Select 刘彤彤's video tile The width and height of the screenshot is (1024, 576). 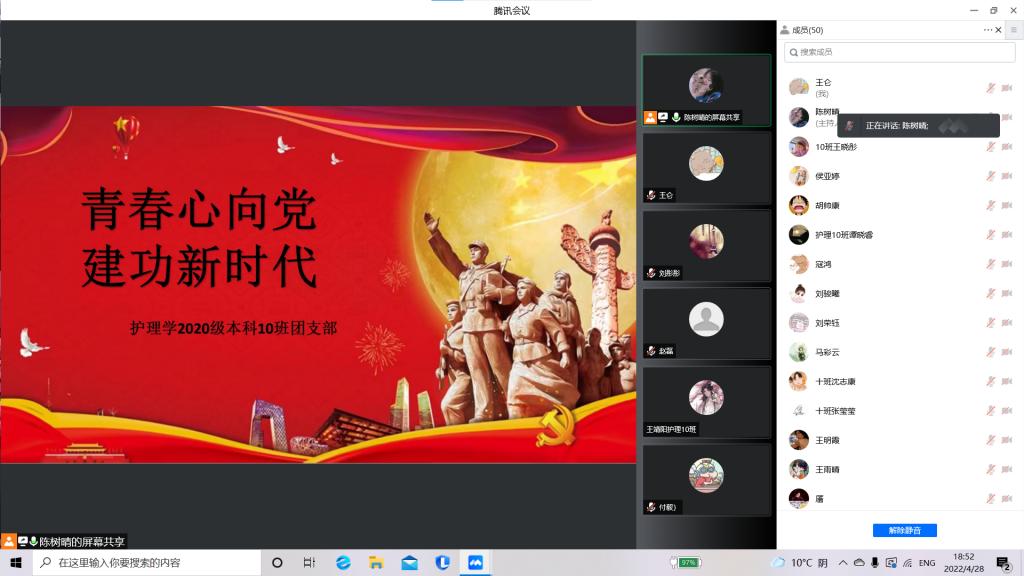pyautogui.click(x=706, y=245)
